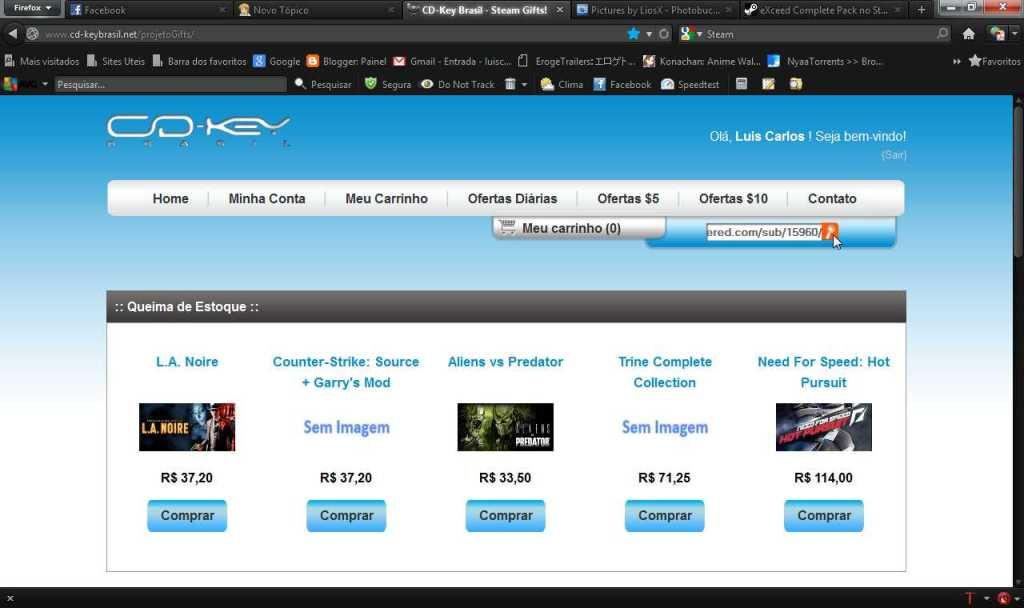
Task: Open Ofertas $10 in the site menu
Action: [x=733, y=199]
